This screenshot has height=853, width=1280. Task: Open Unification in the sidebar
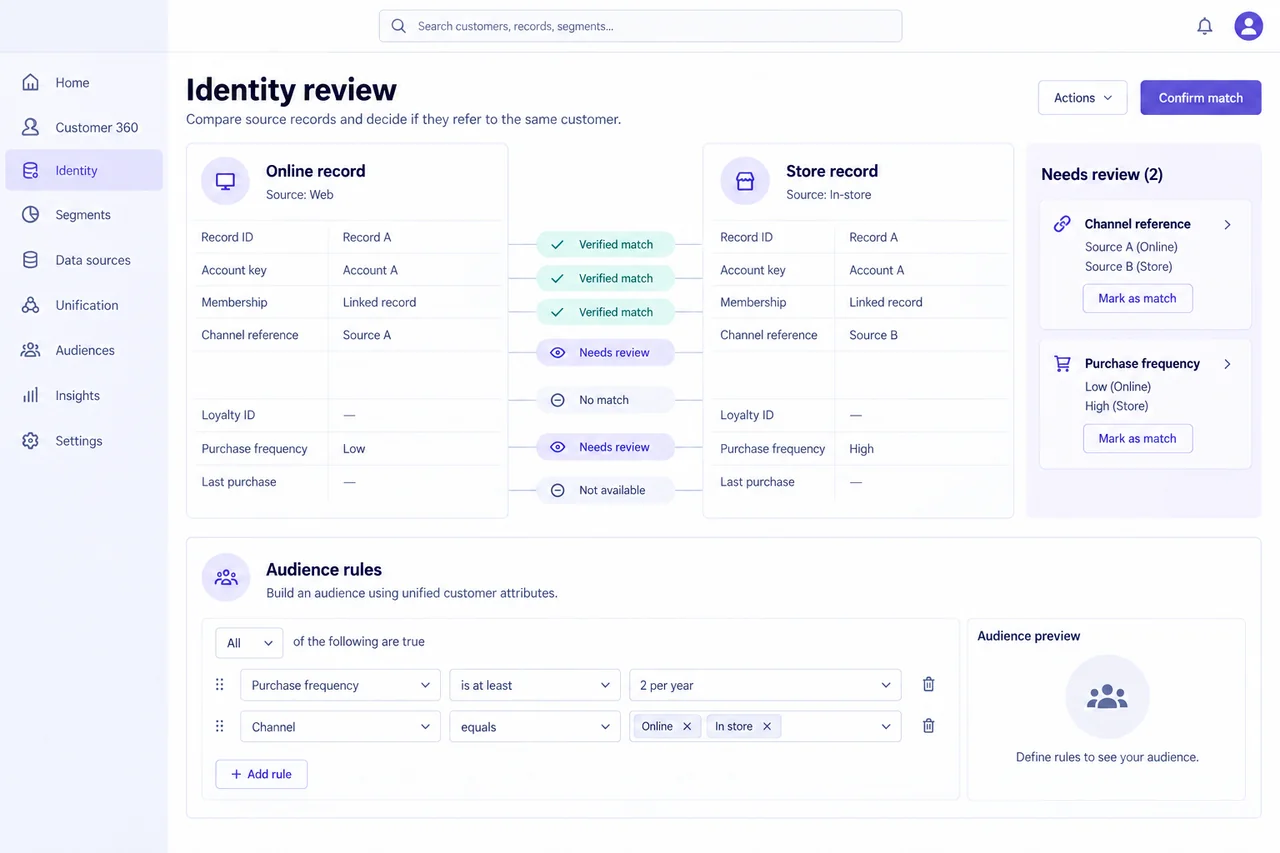point(84,305)
